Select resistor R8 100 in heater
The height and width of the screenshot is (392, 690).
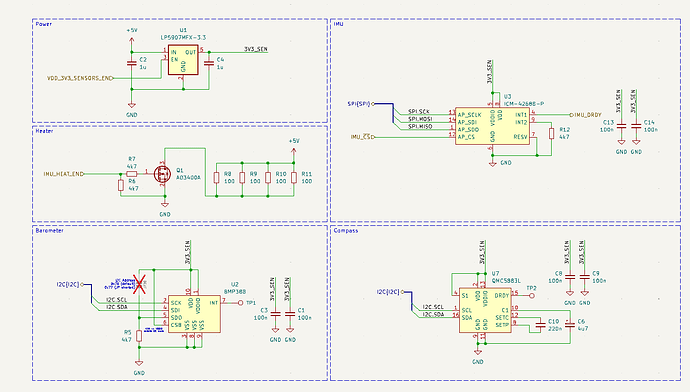[x=216, y=178]
